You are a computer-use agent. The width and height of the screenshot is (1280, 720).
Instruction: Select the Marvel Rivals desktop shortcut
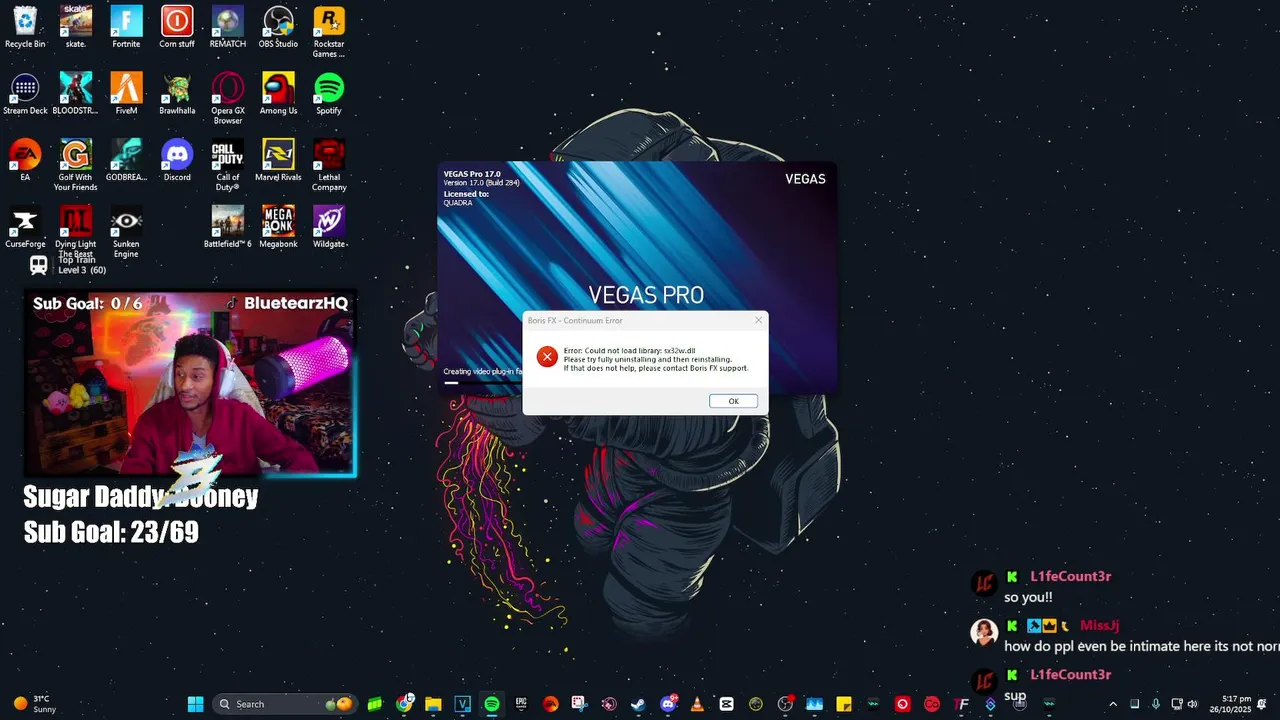(278, 160)
